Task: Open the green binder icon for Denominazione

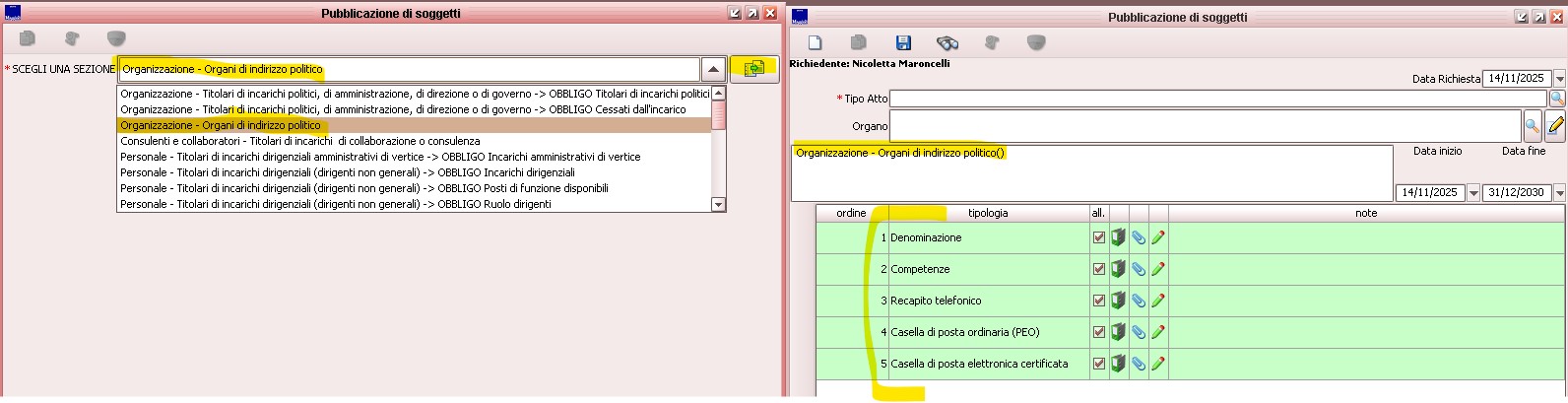Action: click(x=1118, y=237)
